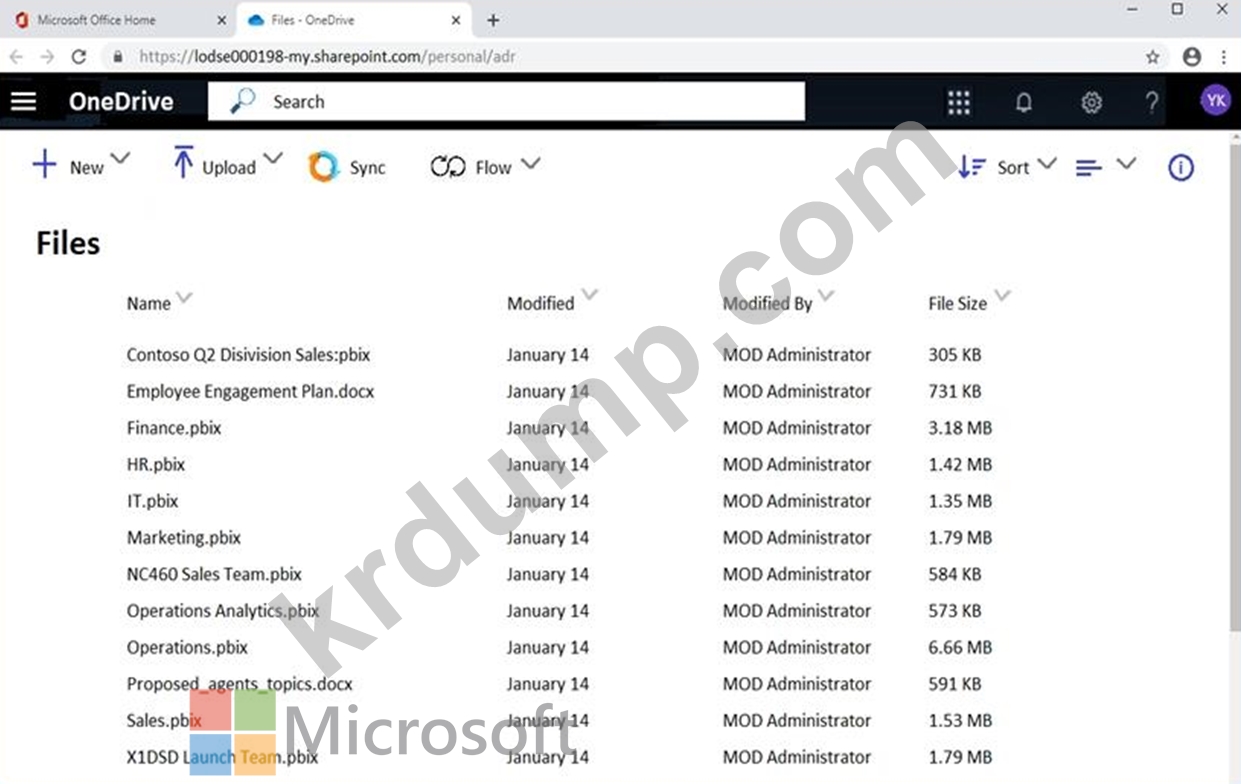Screen dimensions: 1241x784
Task: Open the hamburger navigation menu
Action: (23, 101)
